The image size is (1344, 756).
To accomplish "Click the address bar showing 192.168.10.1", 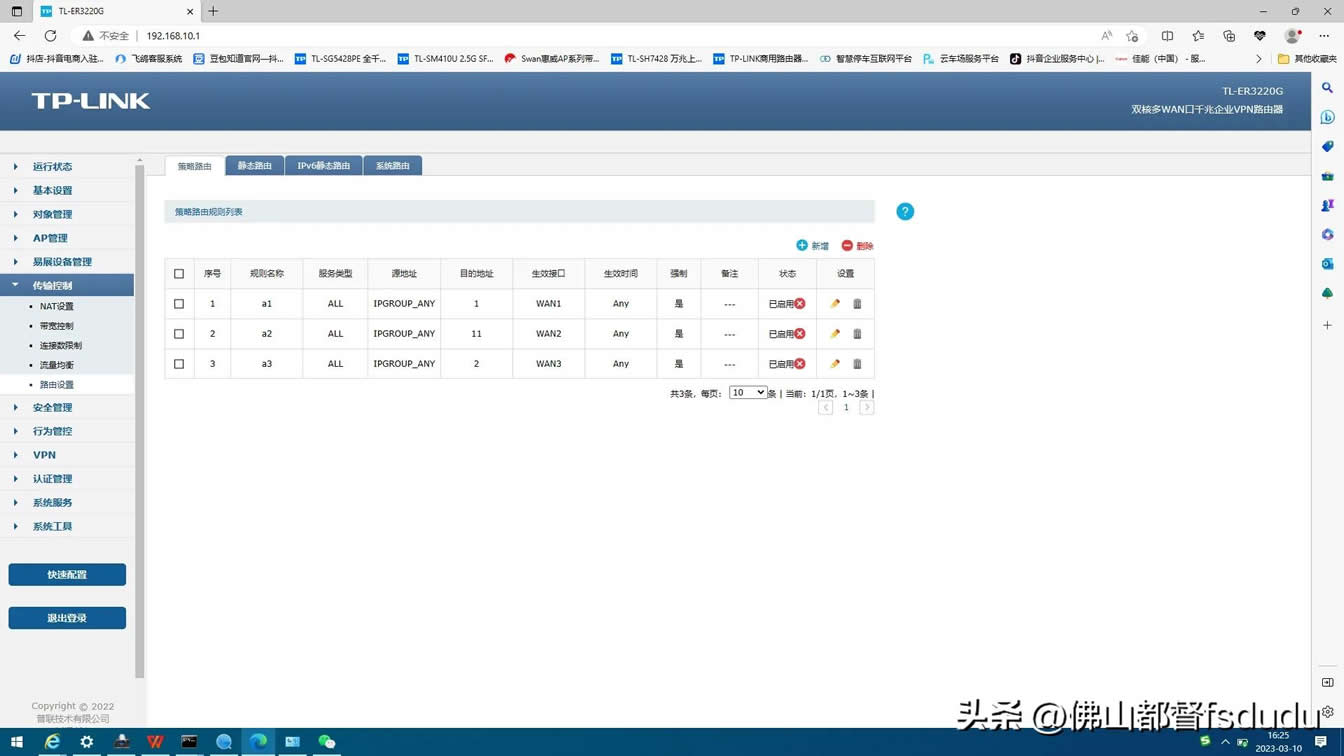I will pyautogui.click(x=400, y=36).
